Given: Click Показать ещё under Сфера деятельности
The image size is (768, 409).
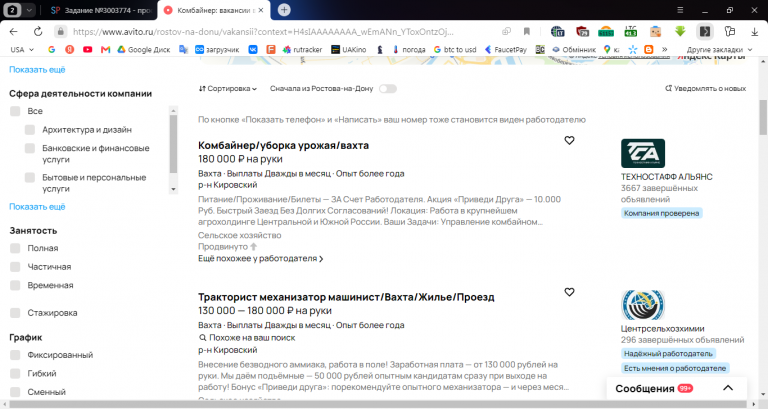Looking at the screenshot, I should [37, 207].
